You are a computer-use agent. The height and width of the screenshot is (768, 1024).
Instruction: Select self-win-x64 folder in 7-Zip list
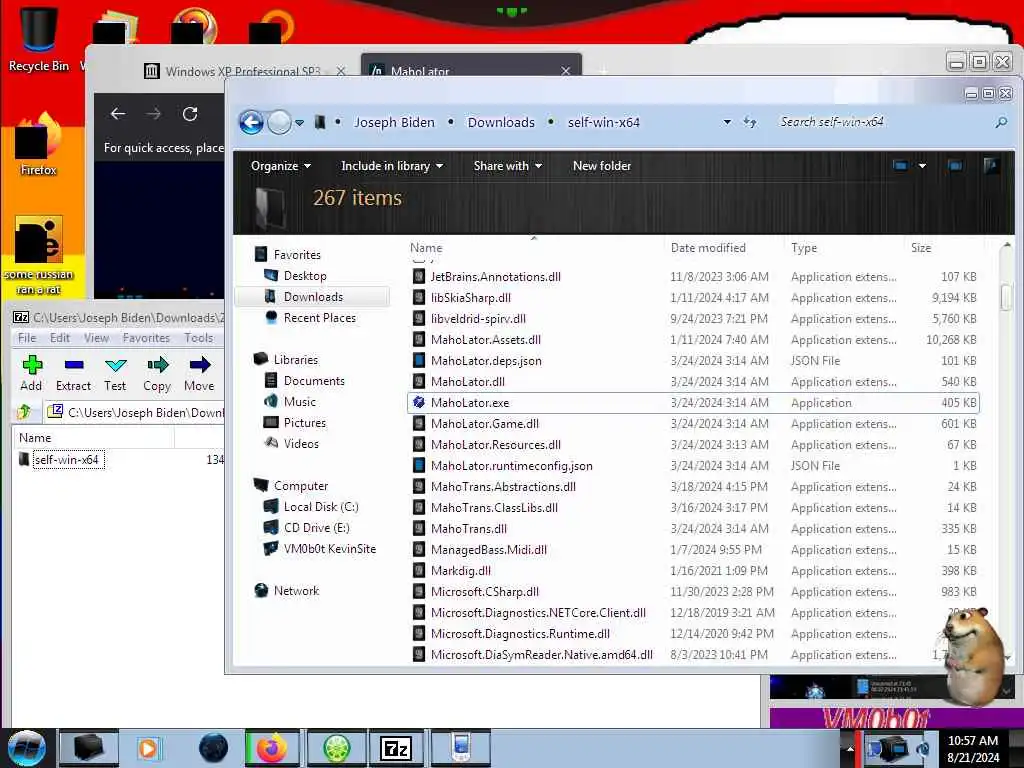(68, 459)
